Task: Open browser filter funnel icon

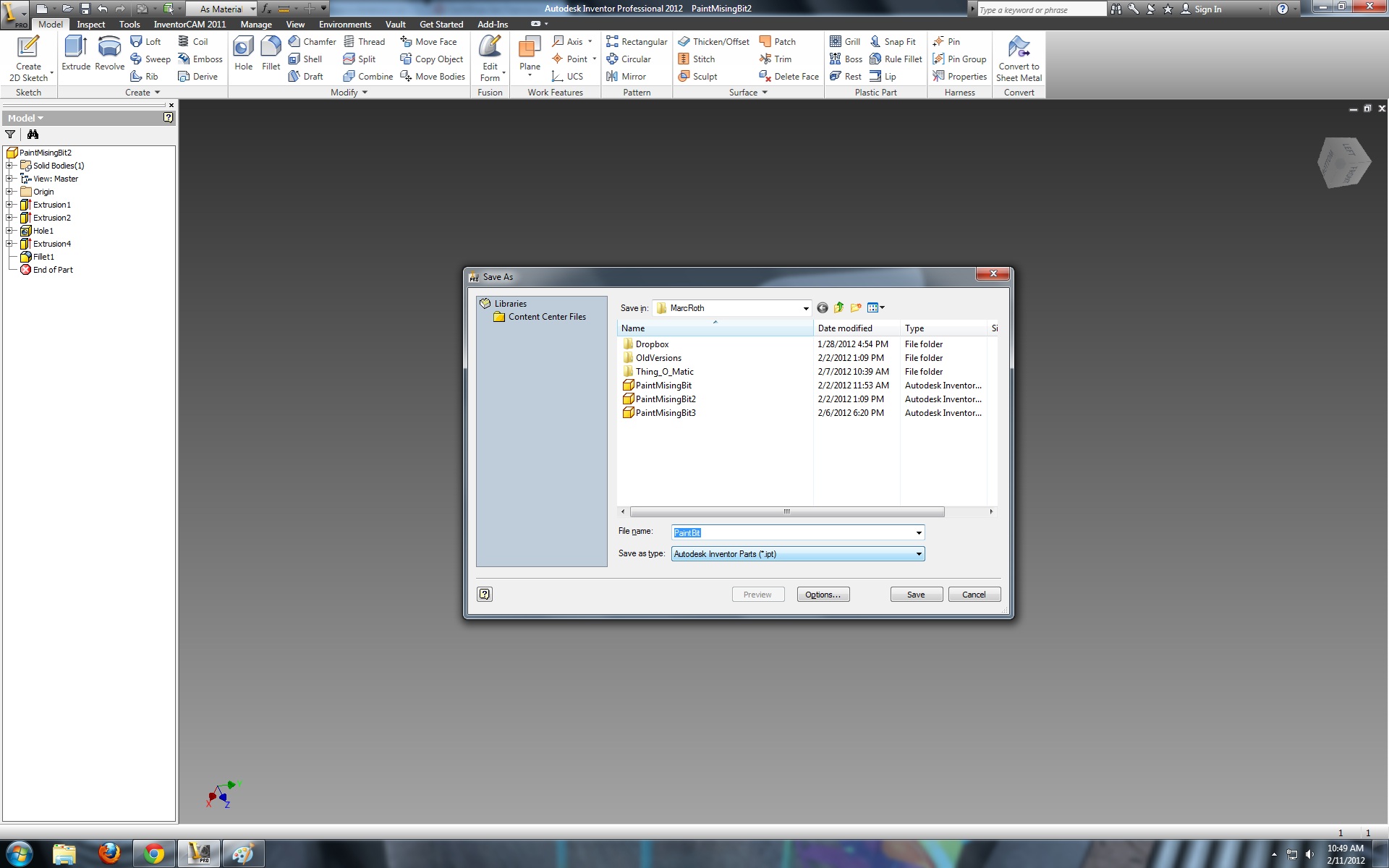Action: click(10, 135)
